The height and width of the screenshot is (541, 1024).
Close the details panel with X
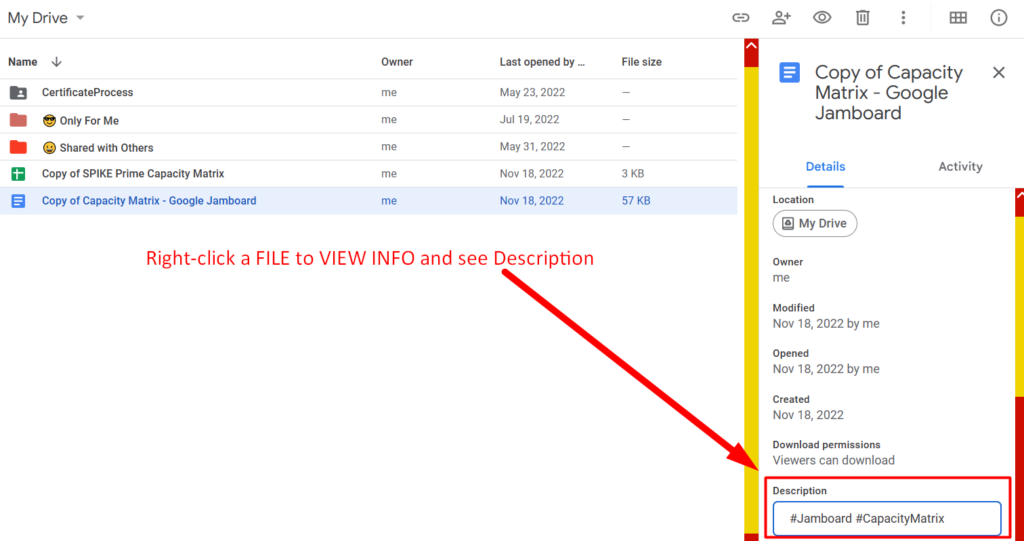tap(999, 73)
